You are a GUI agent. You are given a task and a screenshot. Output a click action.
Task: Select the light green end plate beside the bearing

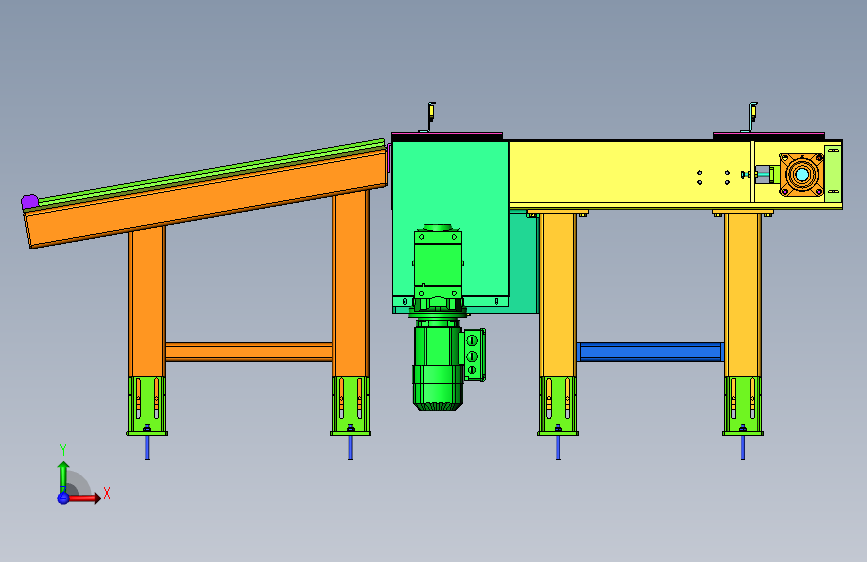833,173
